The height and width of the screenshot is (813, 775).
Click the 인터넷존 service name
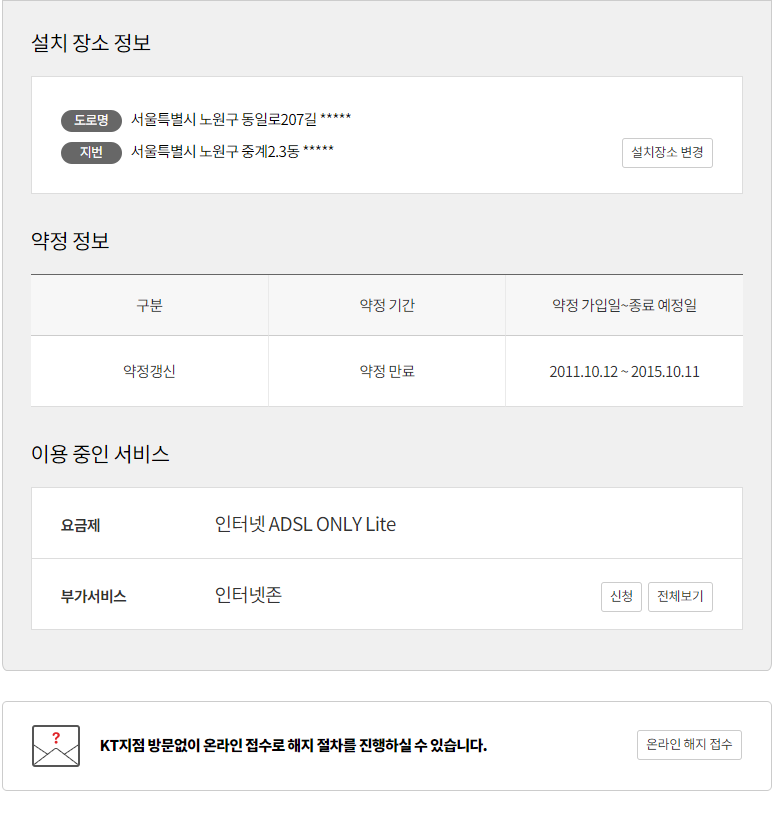coord(248,595)
